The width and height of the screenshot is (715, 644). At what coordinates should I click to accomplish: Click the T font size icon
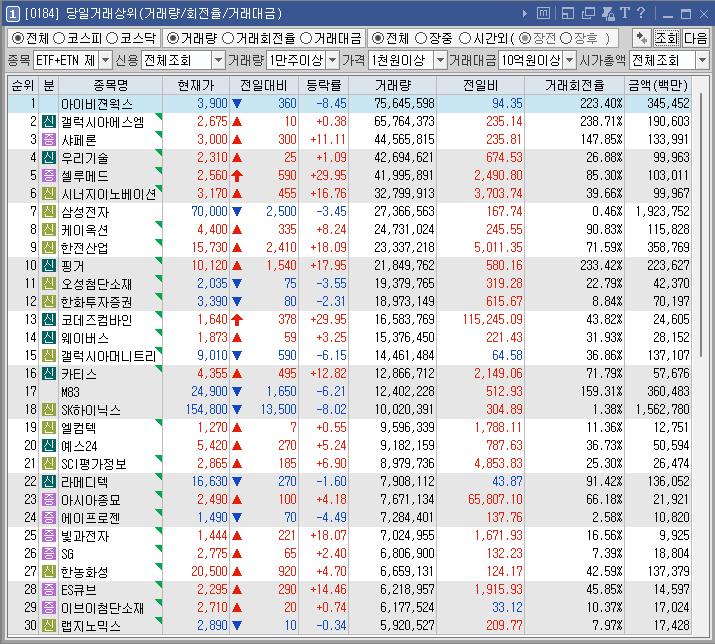625,13
